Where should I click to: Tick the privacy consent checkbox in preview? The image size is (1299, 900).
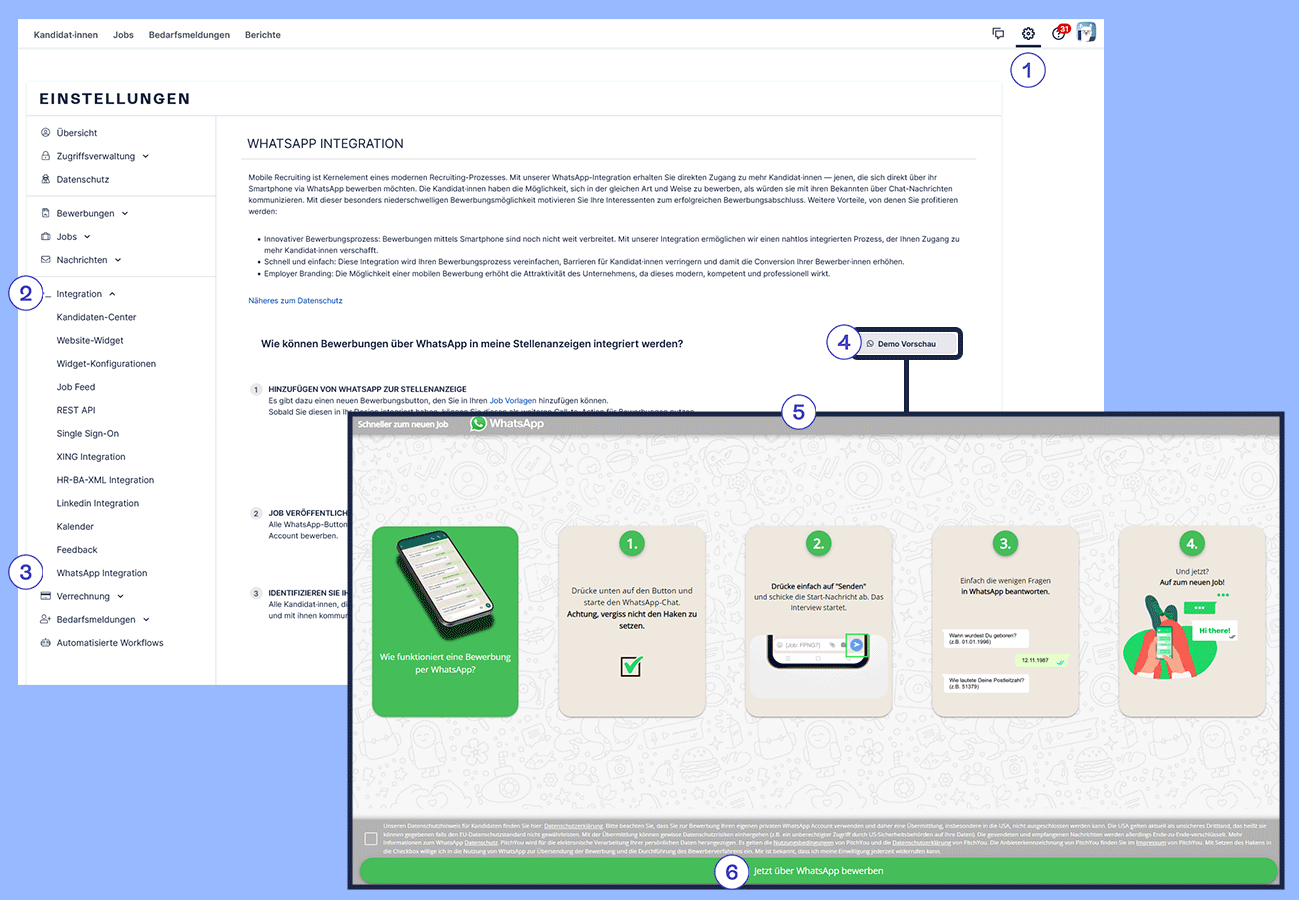[x=371, y=839]
